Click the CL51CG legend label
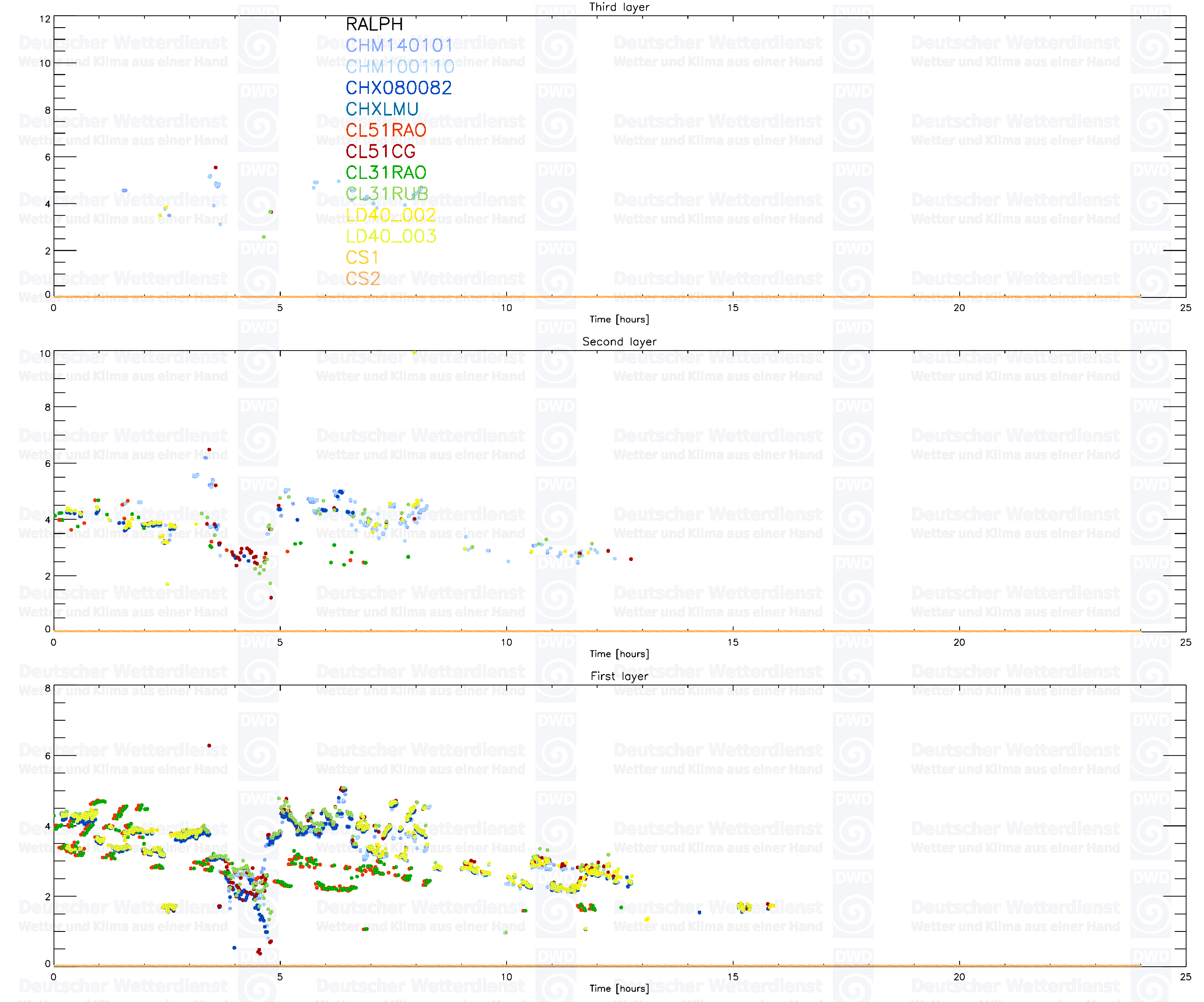 pyautogui.click(x=380, y=151)
